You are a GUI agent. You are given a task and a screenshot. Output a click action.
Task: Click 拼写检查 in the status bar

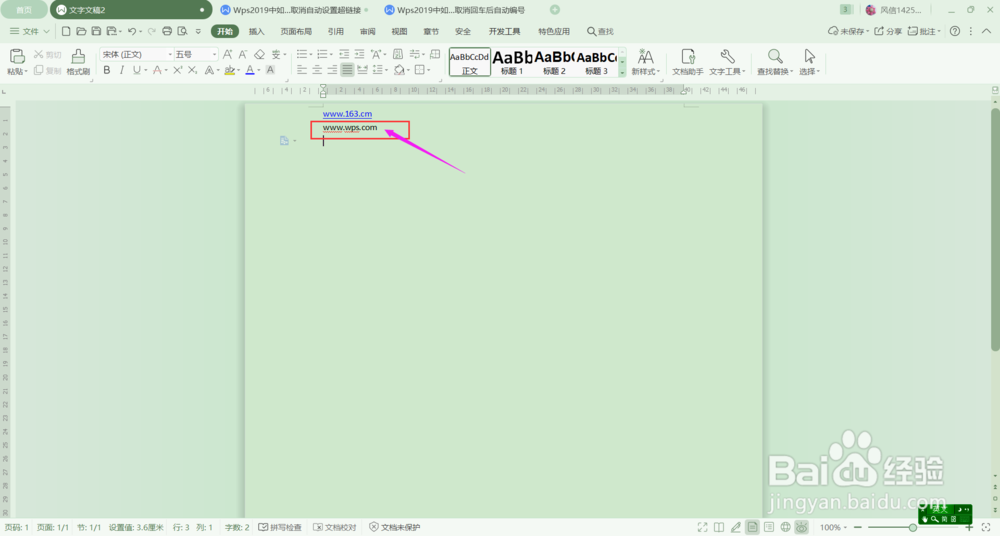[x=280, y=527]
